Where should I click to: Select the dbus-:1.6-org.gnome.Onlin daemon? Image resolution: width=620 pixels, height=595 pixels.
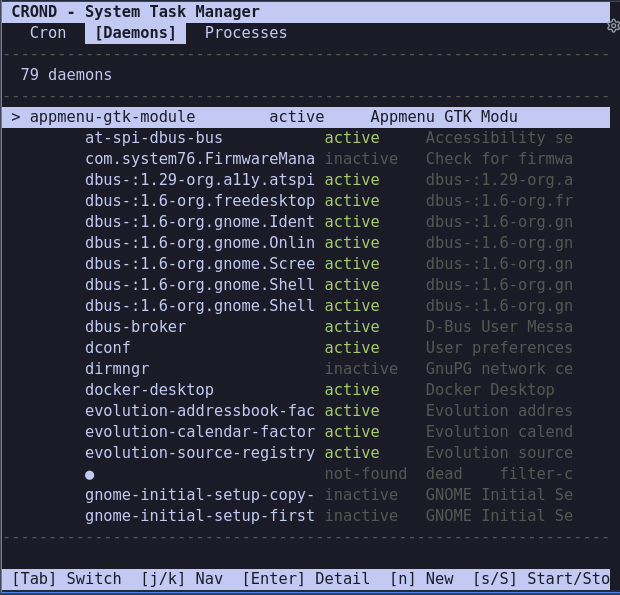click(x=200, y=243)
